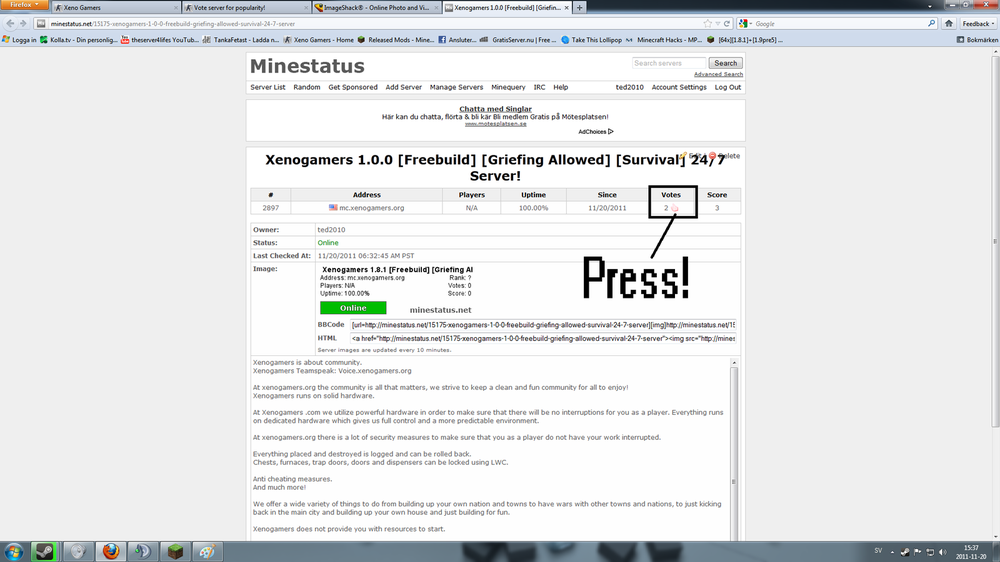1000x562 pixels.
Task: Open theserver4lifes YouTube bookmark
Action: click(160, 40)
